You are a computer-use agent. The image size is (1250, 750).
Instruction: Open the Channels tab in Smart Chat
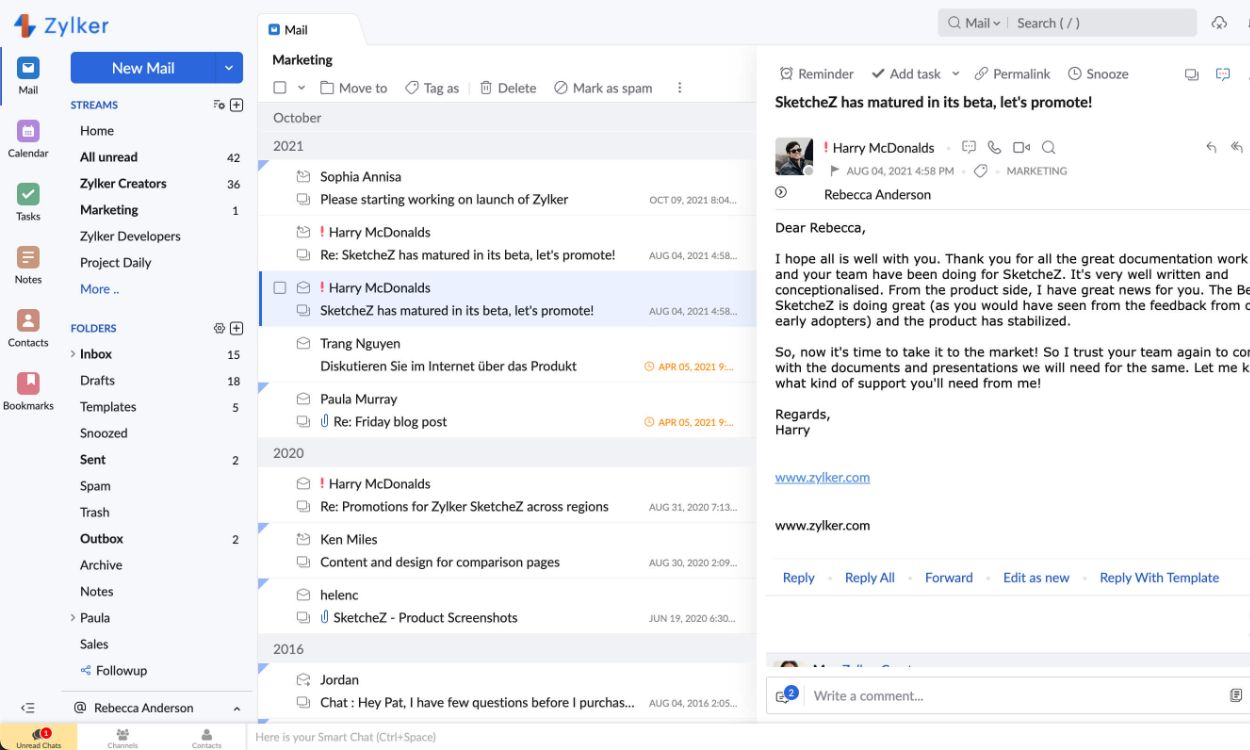122,736
